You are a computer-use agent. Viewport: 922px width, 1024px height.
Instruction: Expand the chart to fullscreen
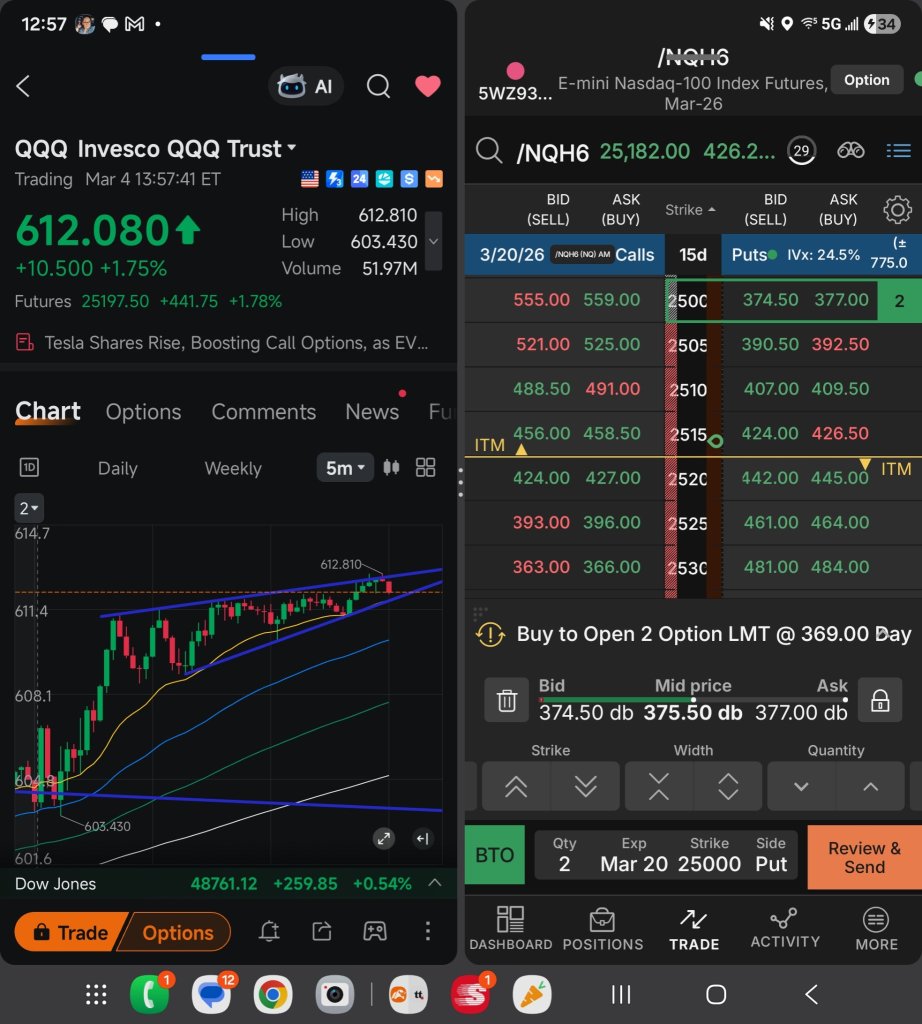(x=383, y=839)
